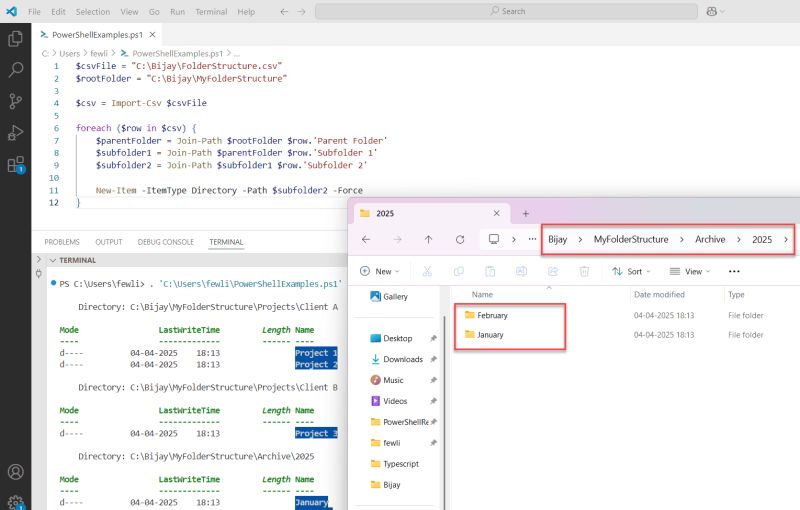The height and width of the screenshot is (510, 800).
Task: Go up one folder level in File Explorer
Action: pyautogui.click(x=429, y=239)
